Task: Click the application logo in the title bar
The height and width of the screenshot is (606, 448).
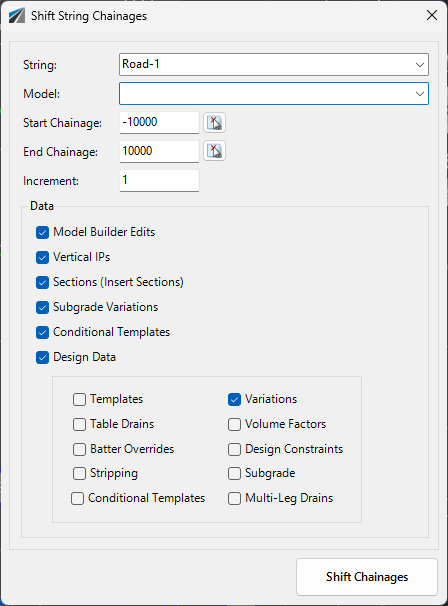Action: [17, 16]
